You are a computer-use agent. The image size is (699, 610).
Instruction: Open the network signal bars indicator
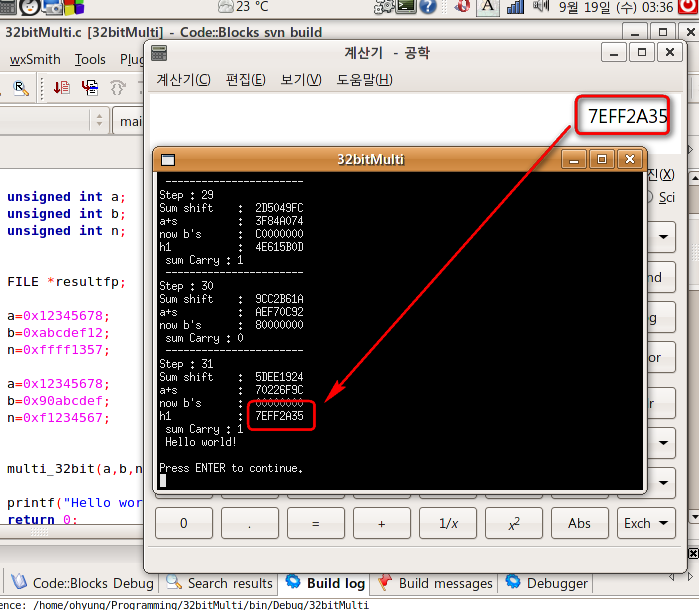pyautogui.click(x=515, y=6)
